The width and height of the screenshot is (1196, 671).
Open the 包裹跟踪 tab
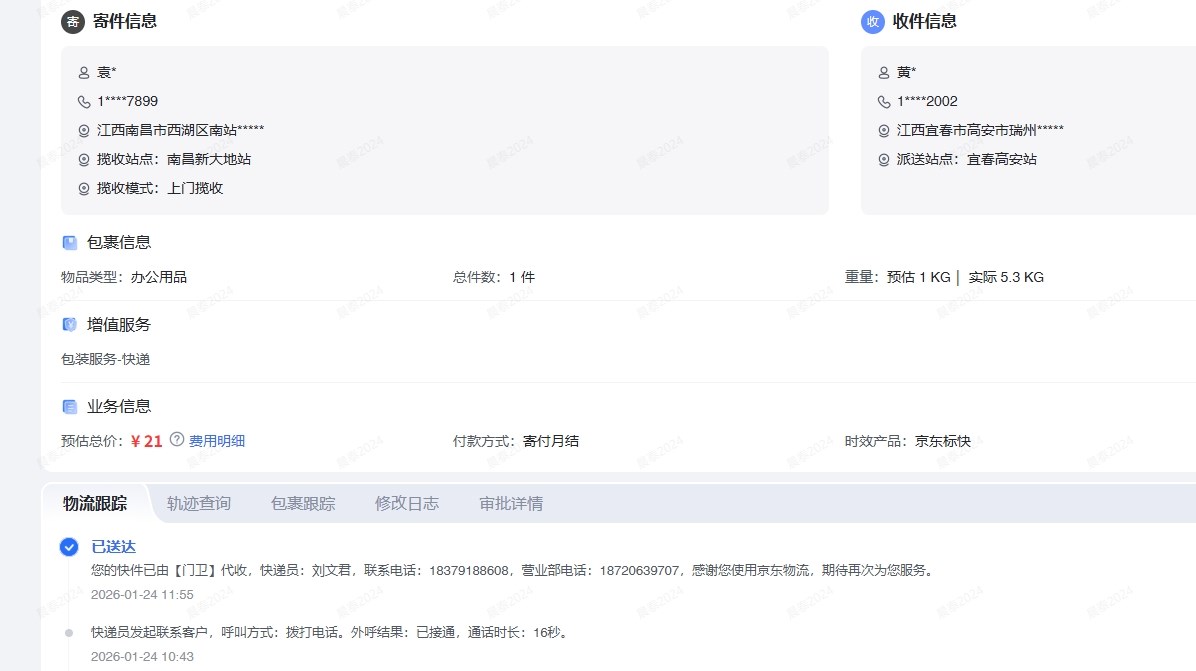click(x=303, y=504)
